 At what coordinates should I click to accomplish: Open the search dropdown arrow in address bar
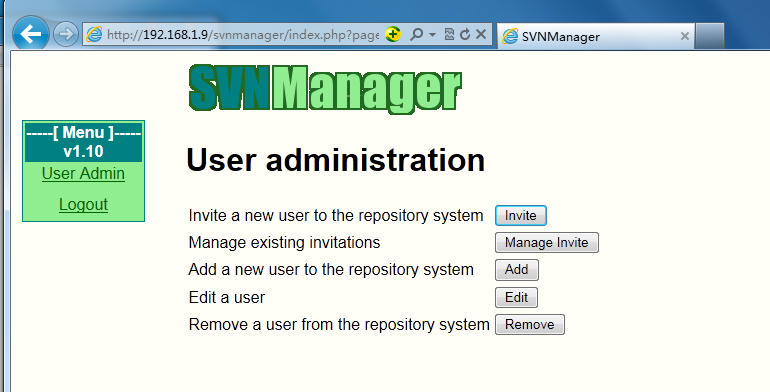[x=432, y=34]
